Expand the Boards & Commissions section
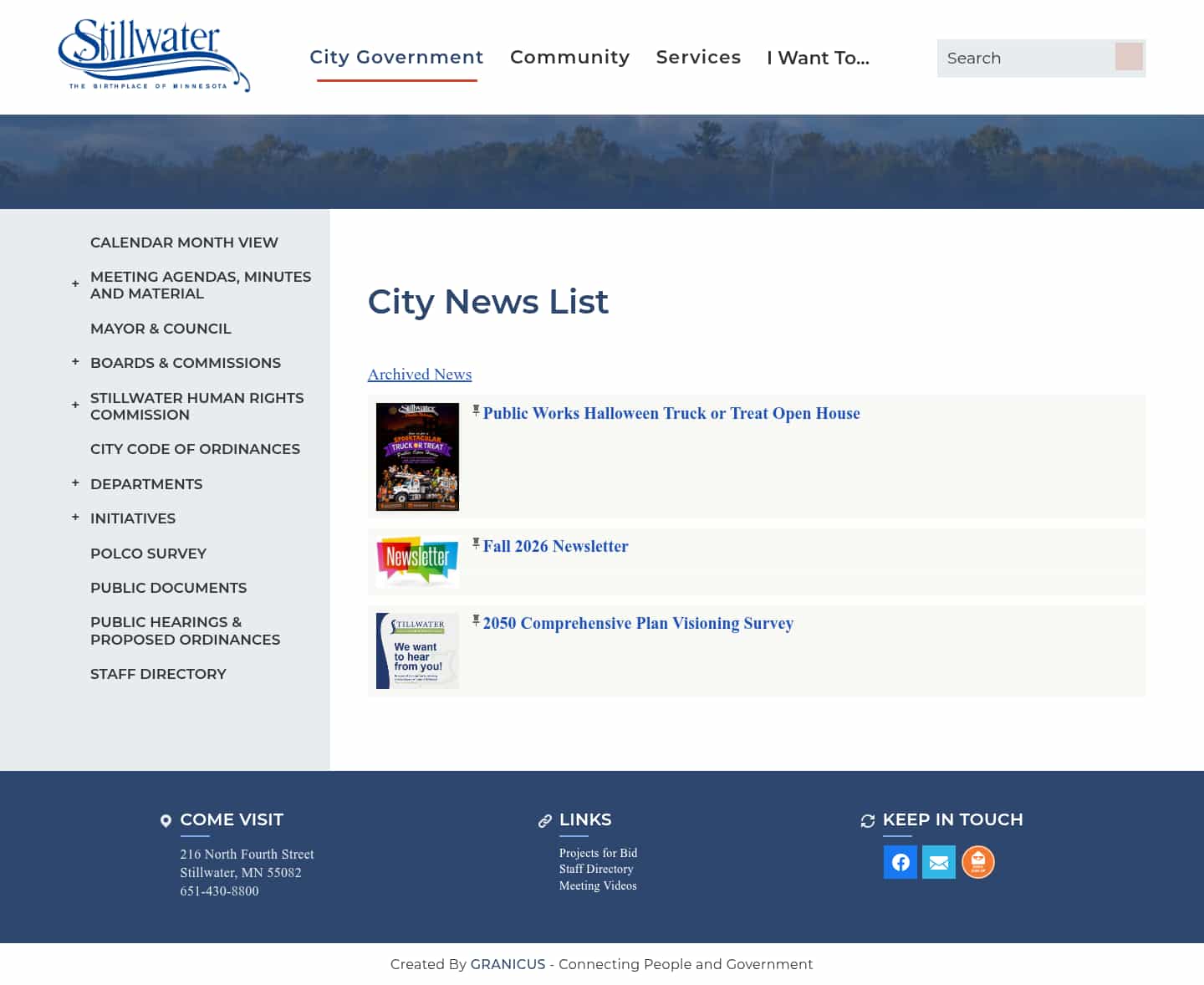The width and height of the screenshot is (1204, 985). 75,362
